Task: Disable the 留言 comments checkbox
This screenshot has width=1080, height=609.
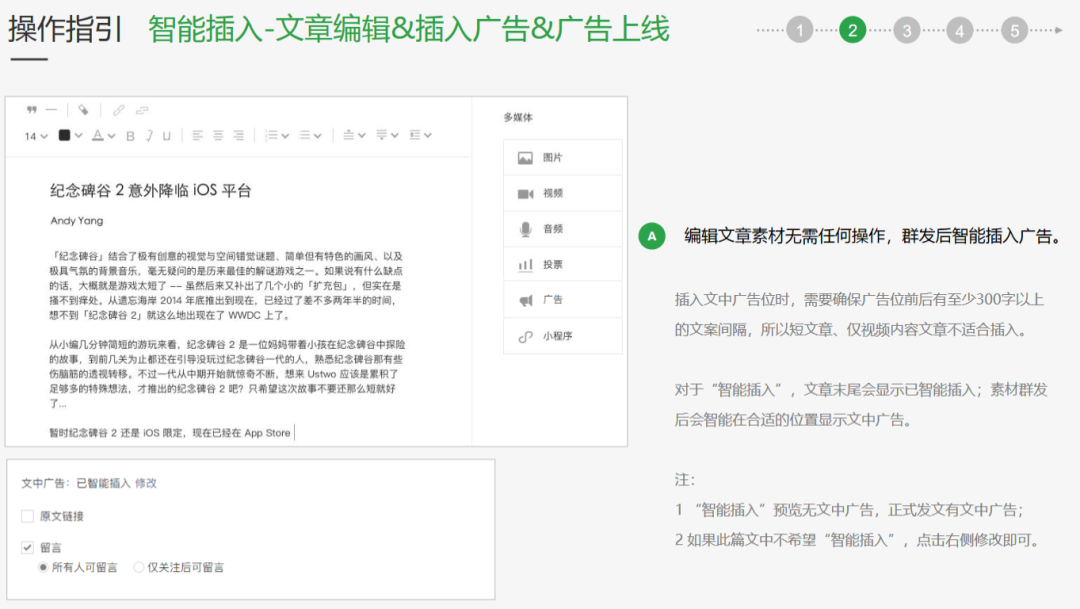Action: 26,545
